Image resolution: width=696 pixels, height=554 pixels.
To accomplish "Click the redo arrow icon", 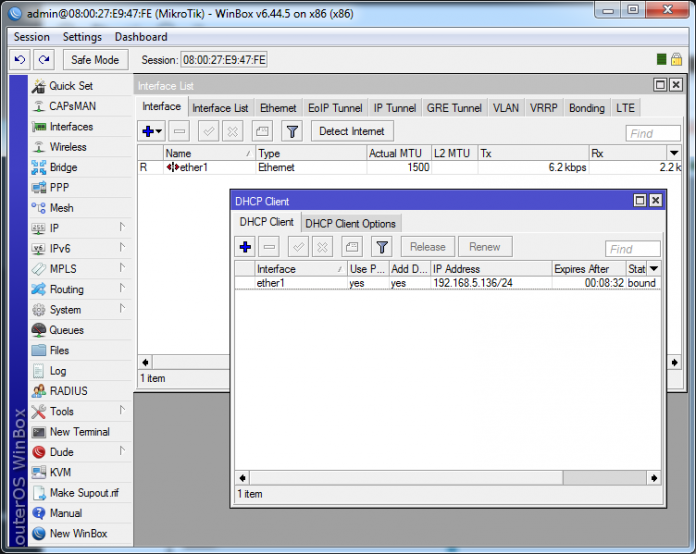I will pyautogui.click(x=44, y=59).
